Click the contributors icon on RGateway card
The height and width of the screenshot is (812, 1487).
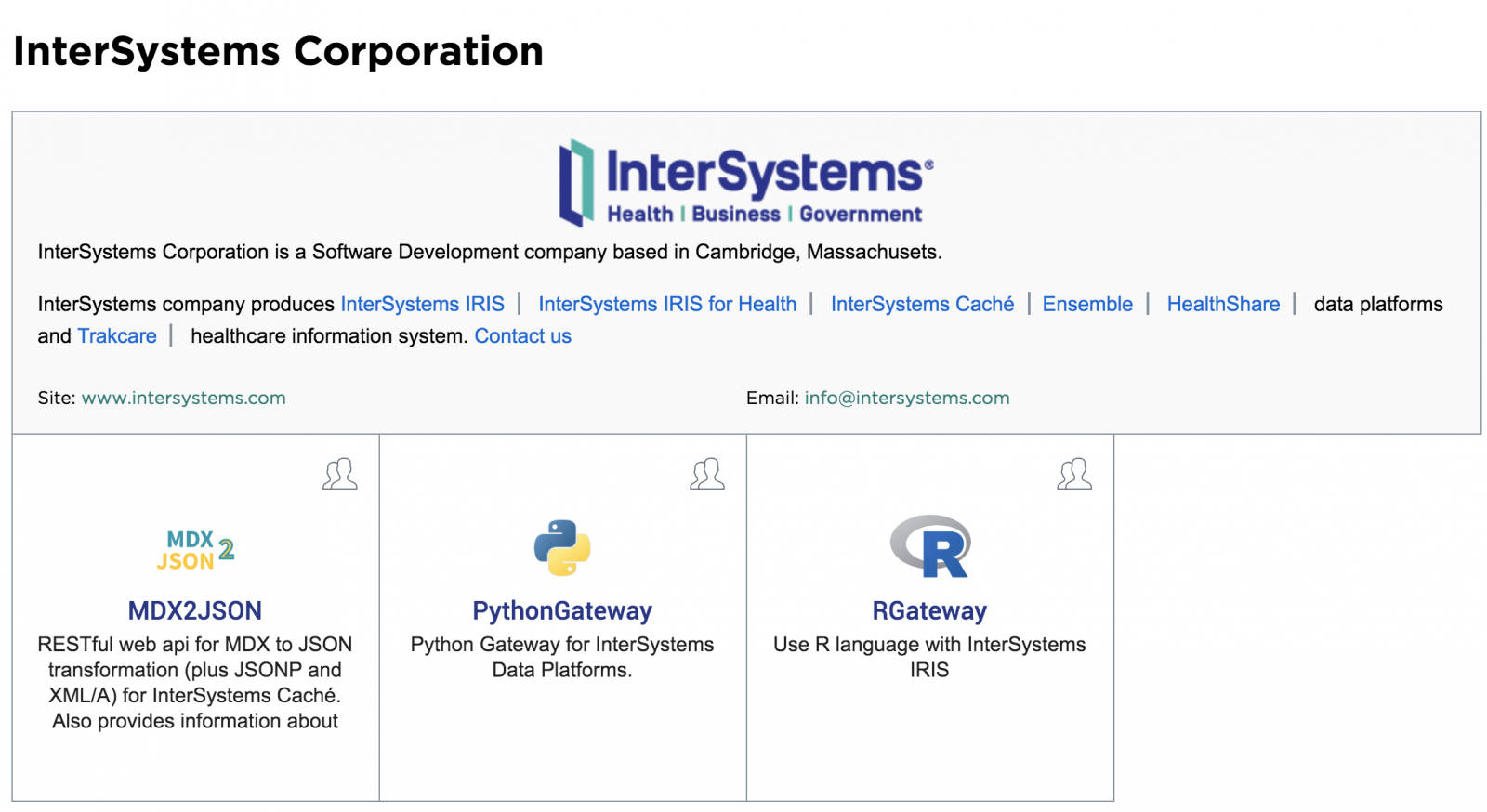(1074, 474)
